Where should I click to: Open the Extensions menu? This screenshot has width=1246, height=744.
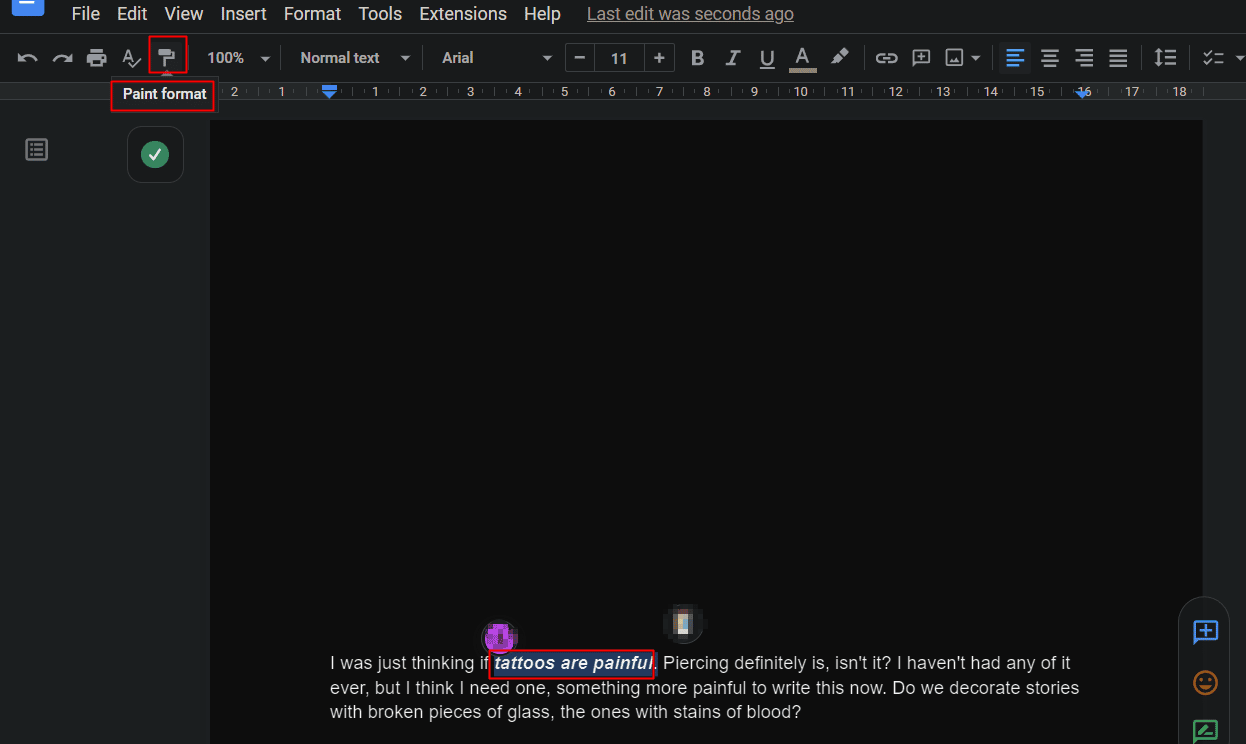463,14
